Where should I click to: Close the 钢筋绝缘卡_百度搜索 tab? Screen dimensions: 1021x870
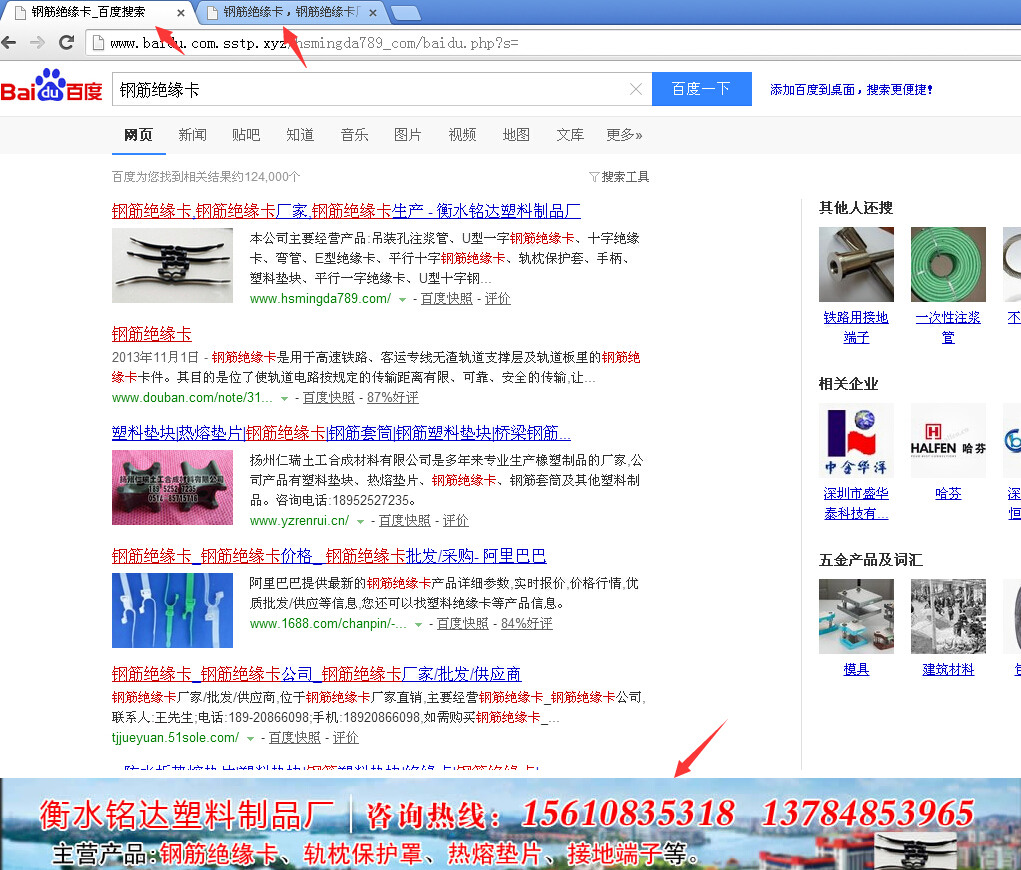(x=180, y=12)
